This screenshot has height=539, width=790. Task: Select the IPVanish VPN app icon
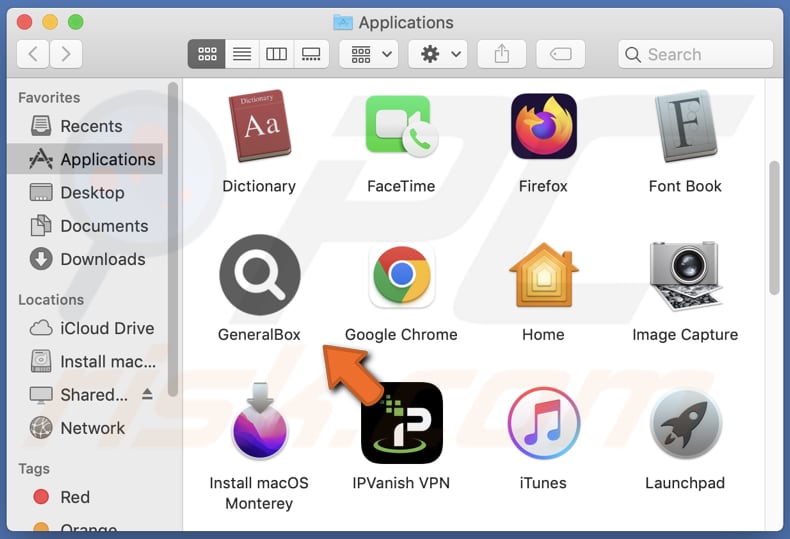coord(402,423)
